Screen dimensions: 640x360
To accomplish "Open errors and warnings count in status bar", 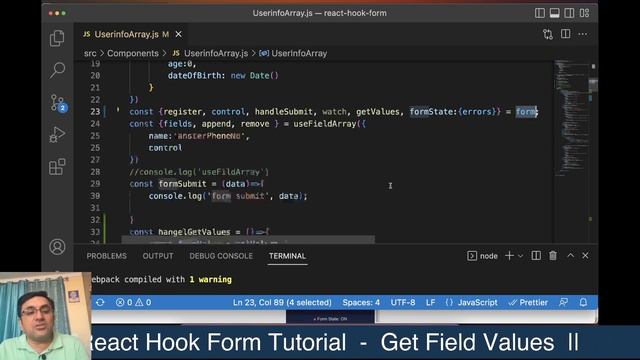I will (133, 302).
